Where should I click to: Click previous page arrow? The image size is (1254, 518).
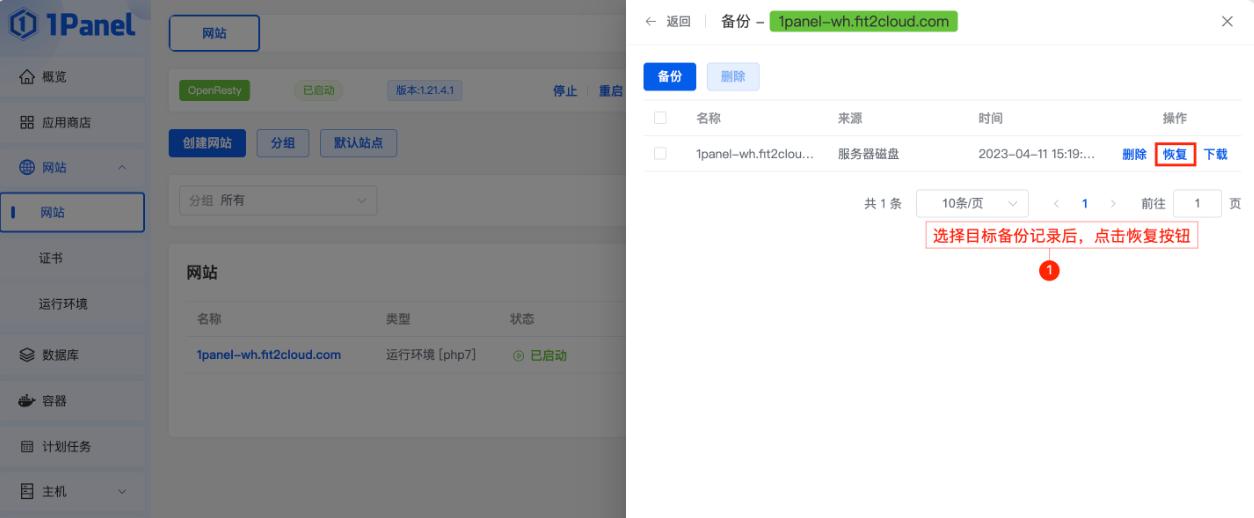1056,204
